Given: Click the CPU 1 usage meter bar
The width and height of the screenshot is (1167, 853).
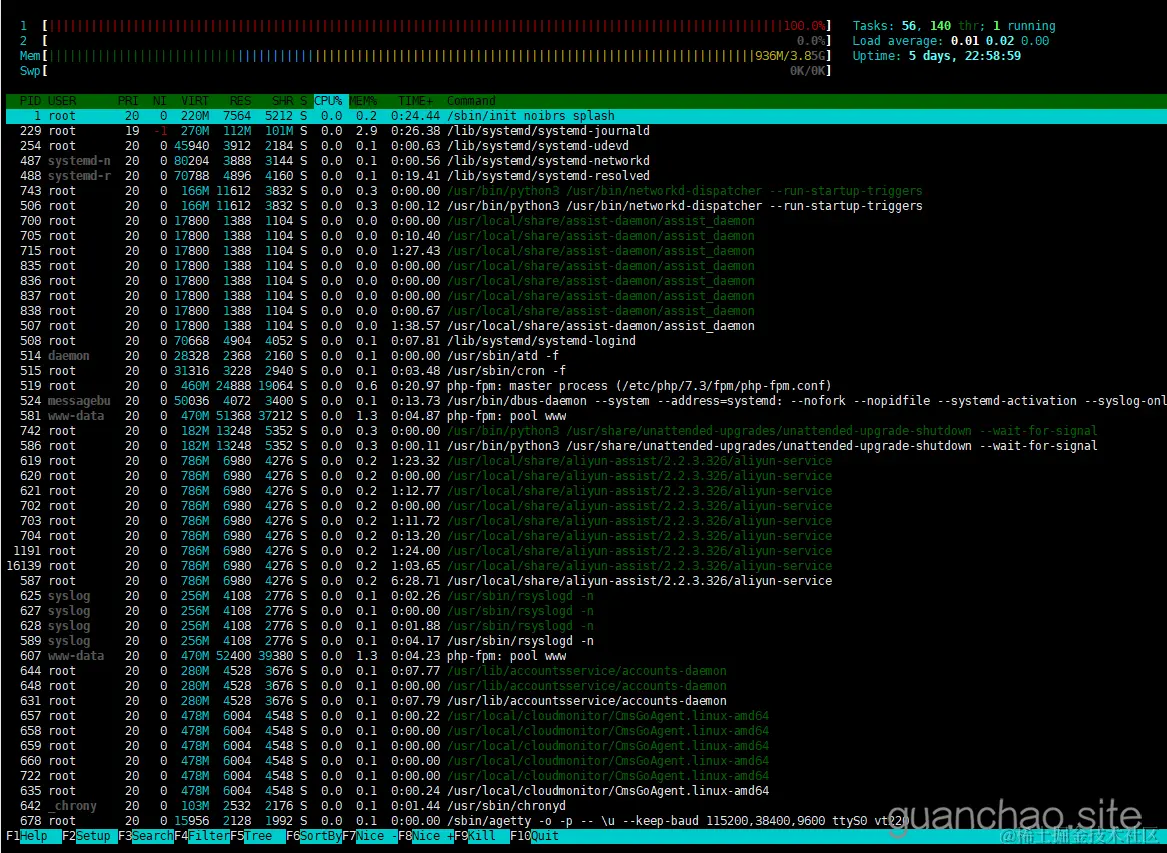Looking at the screenshot, I should pos(436,26).
